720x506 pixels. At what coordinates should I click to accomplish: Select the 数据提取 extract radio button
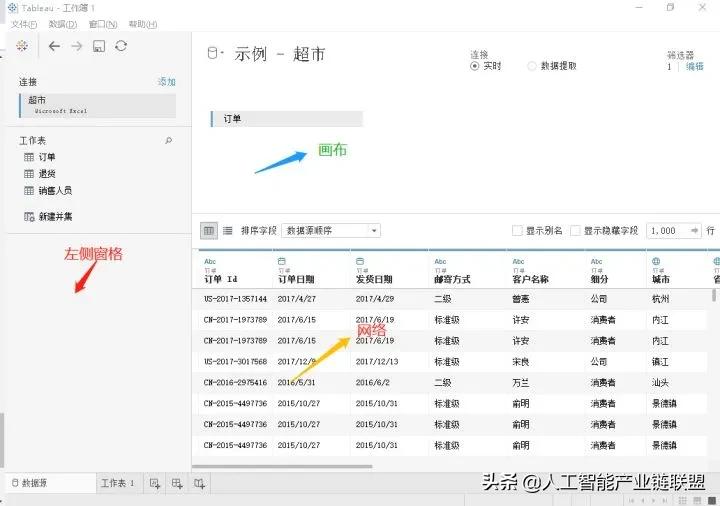[532, 66]
